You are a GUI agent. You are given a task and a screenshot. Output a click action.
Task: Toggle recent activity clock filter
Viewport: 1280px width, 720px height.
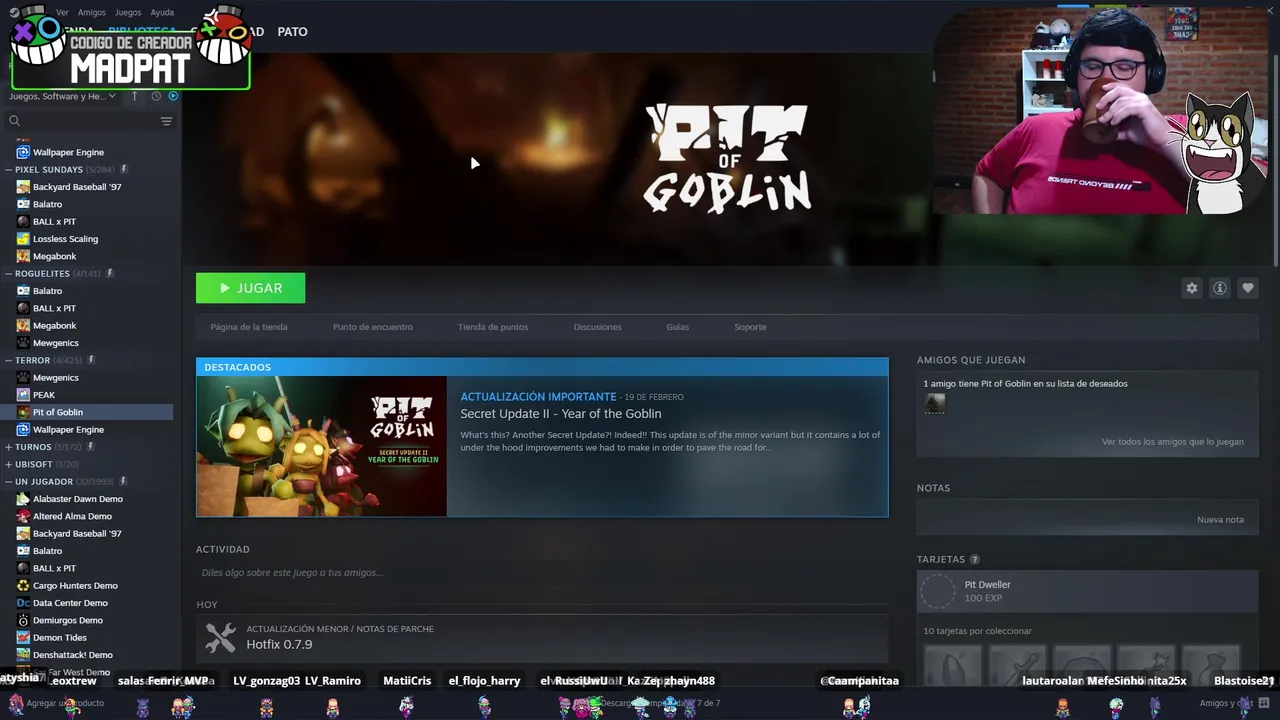pos(156,96)
